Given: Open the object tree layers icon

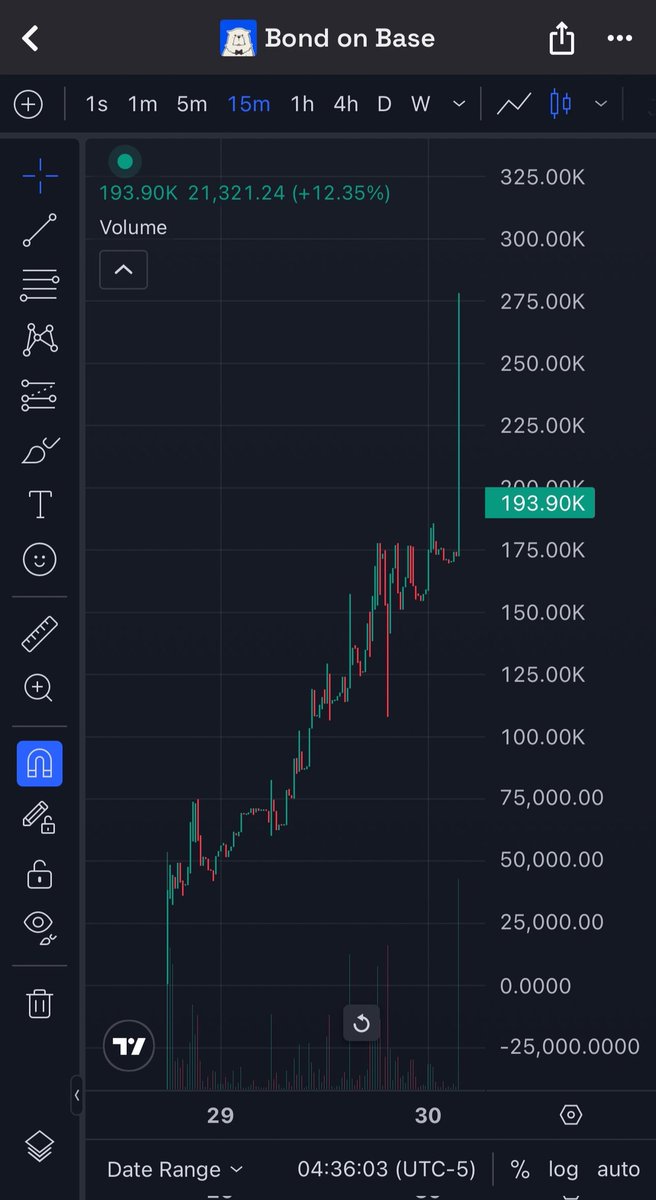Looking at the screenshot, I should pos(40,1146).
